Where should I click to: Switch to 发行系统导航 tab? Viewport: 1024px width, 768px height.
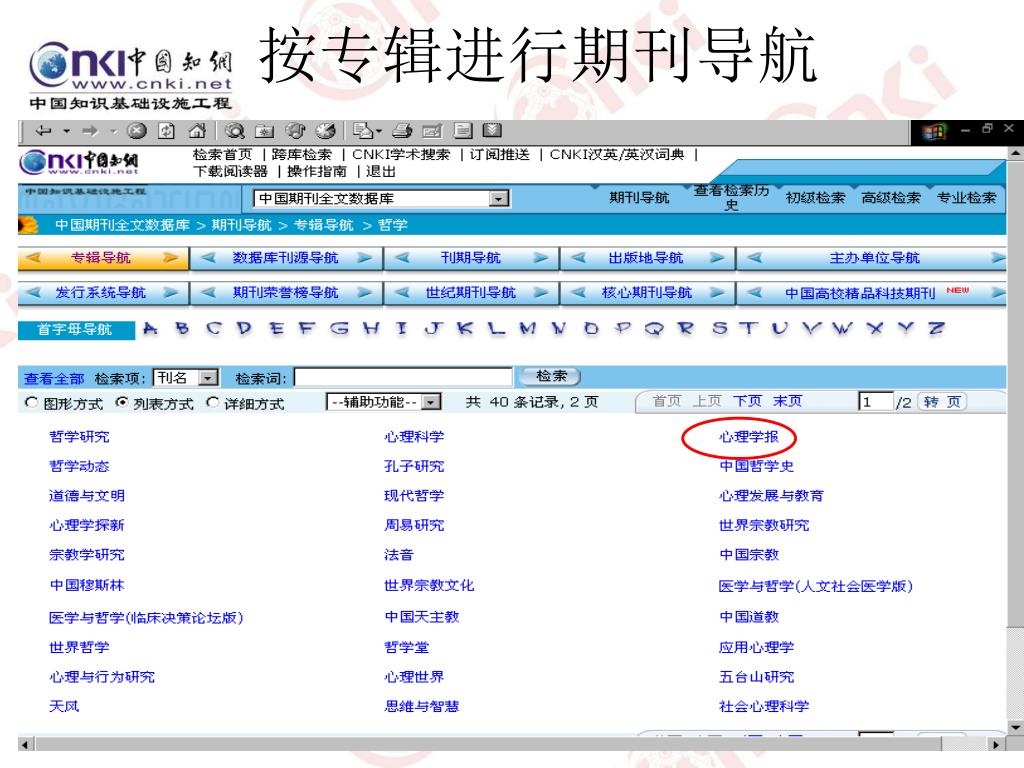103,293
